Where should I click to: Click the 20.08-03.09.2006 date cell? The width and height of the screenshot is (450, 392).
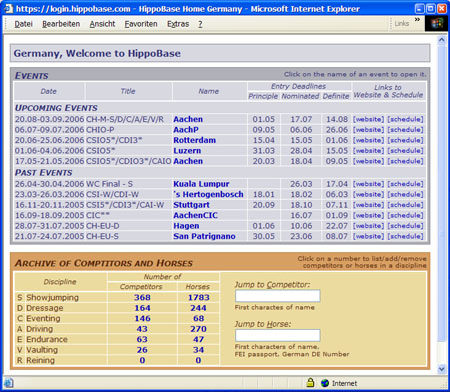tap(49, 119)
